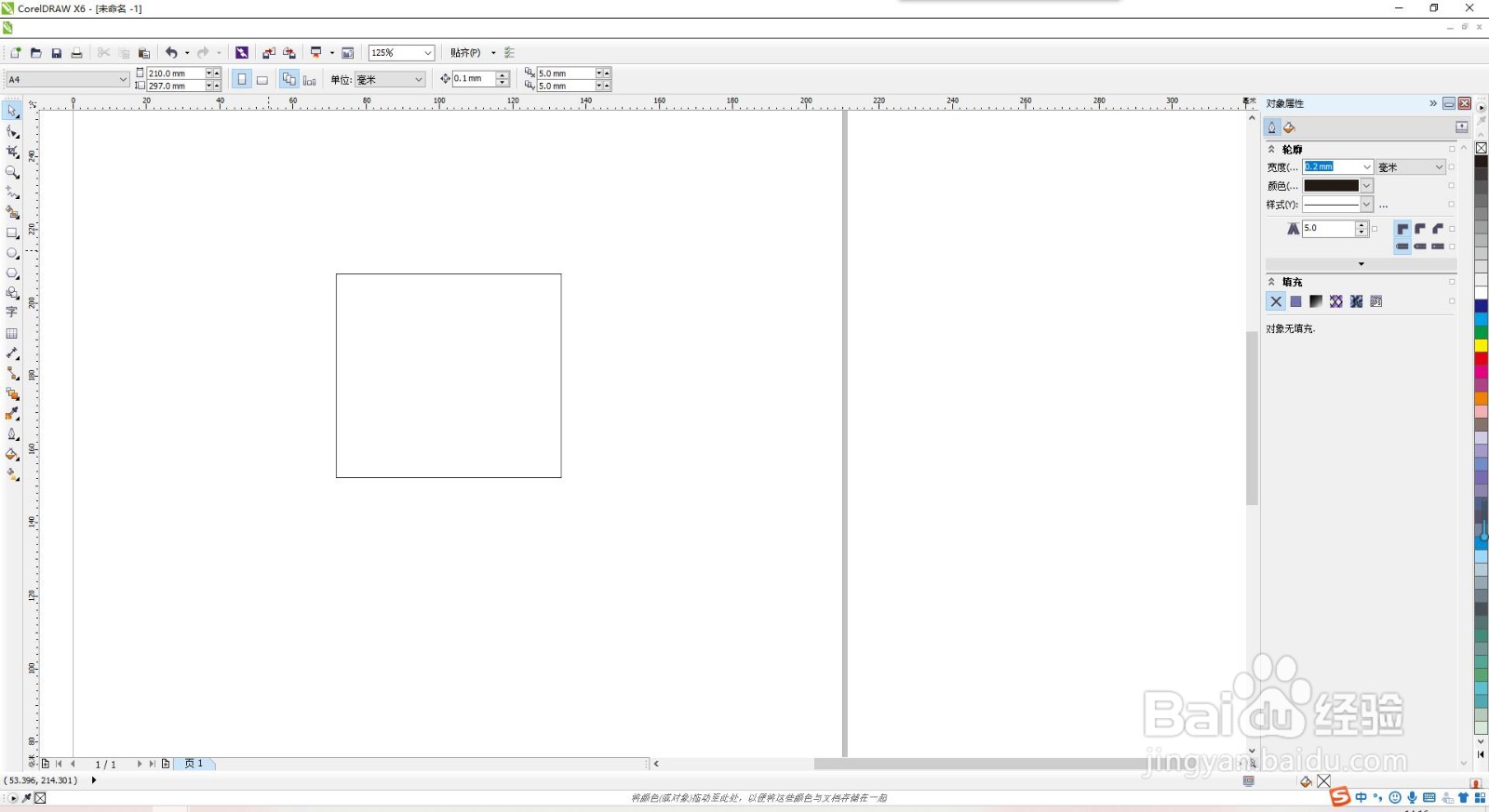
Task: Select the round line cap
Action: point(1420,246)
